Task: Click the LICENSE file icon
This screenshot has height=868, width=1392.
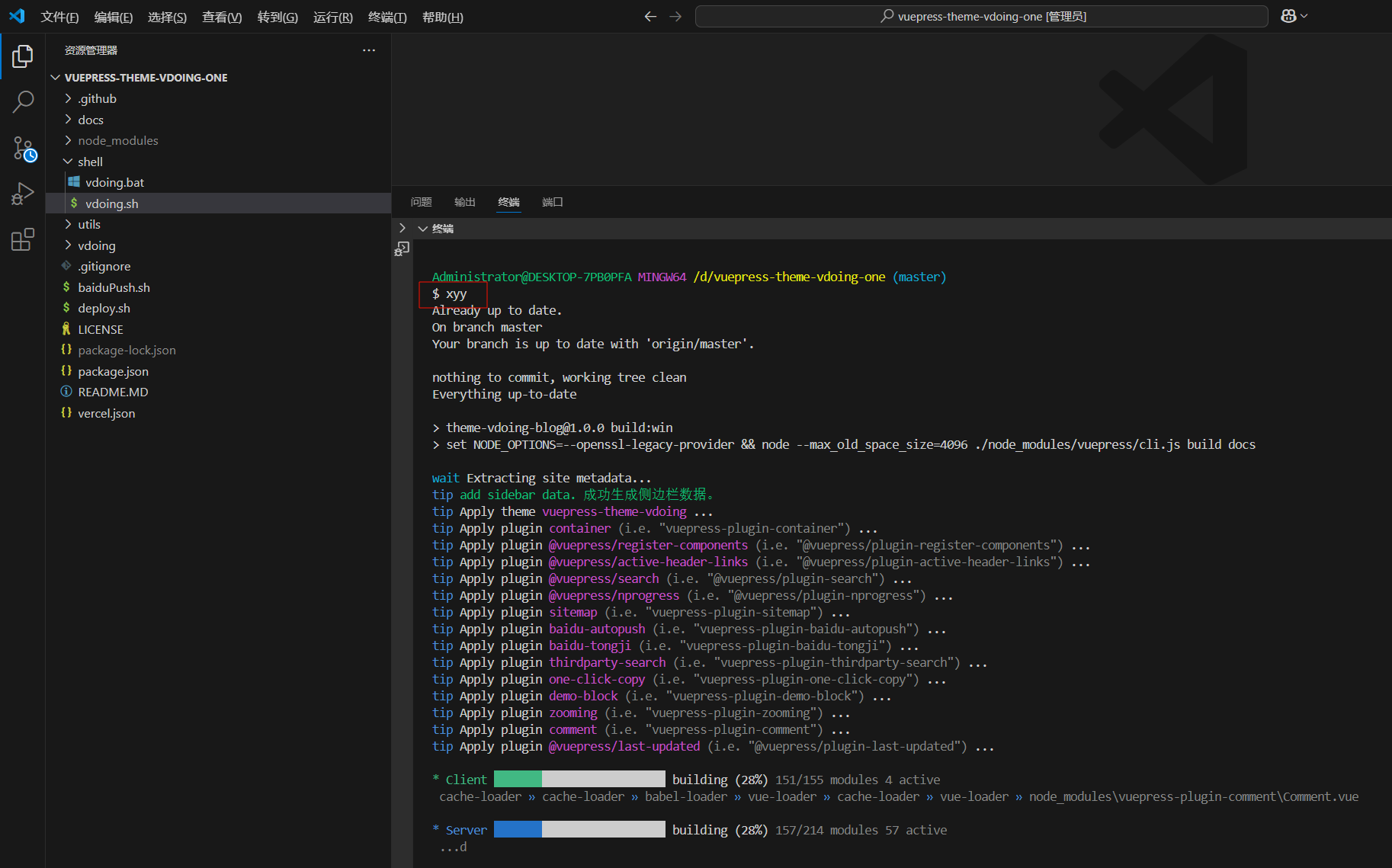Action: [x=66, y=329]
